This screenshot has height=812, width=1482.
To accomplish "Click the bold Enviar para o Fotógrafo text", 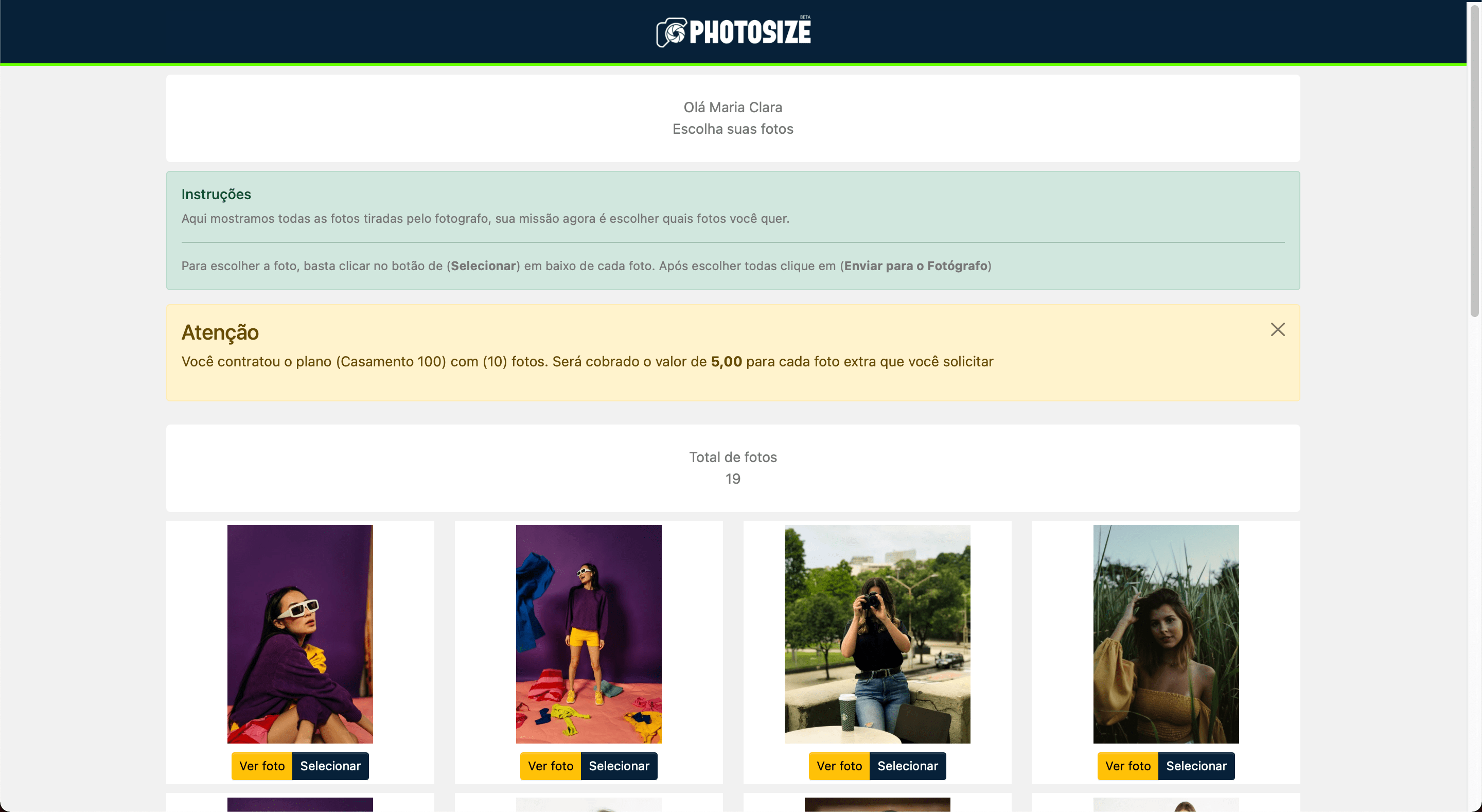I will click(x=916, y=266).
